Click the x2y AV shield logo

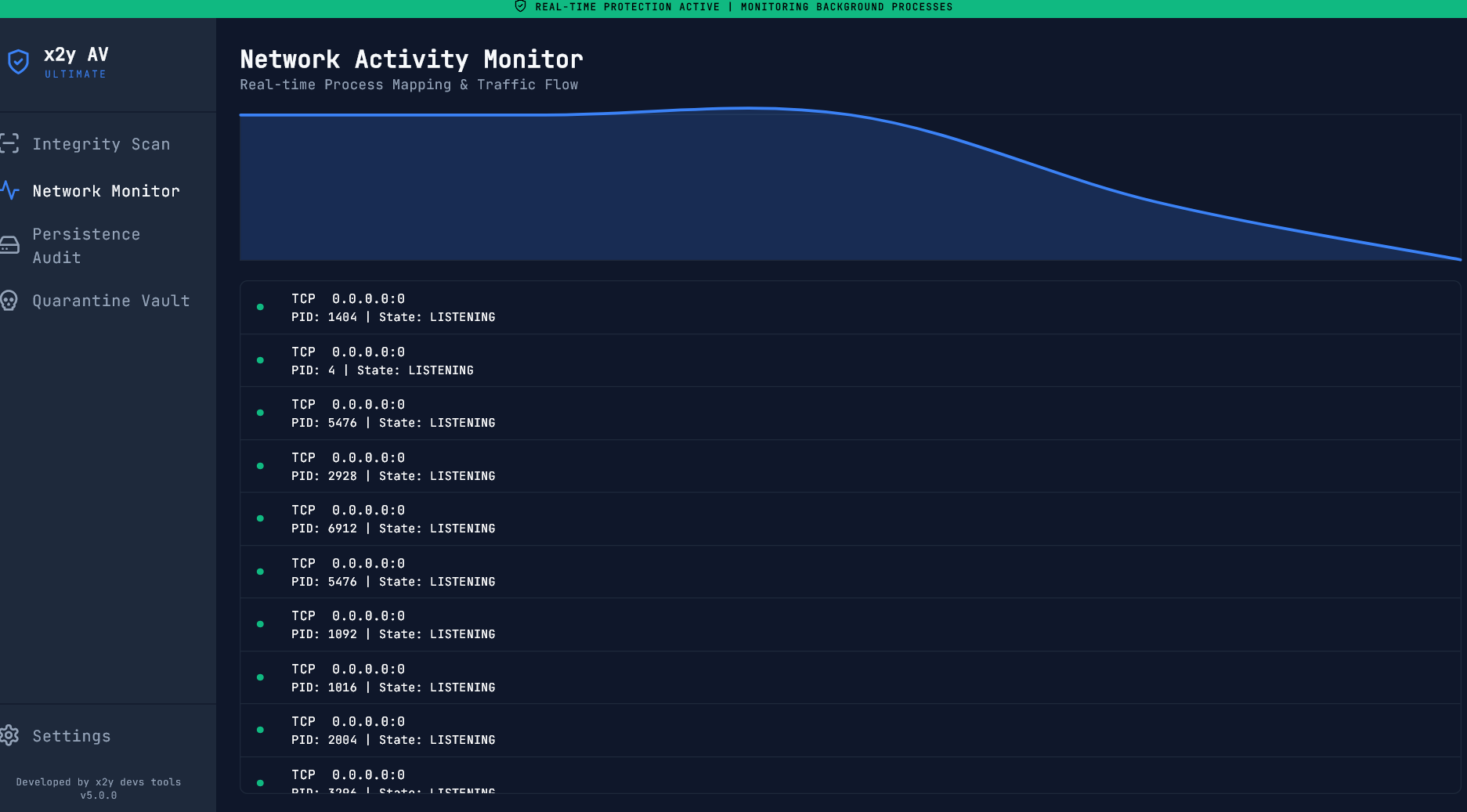pos(19,61)
